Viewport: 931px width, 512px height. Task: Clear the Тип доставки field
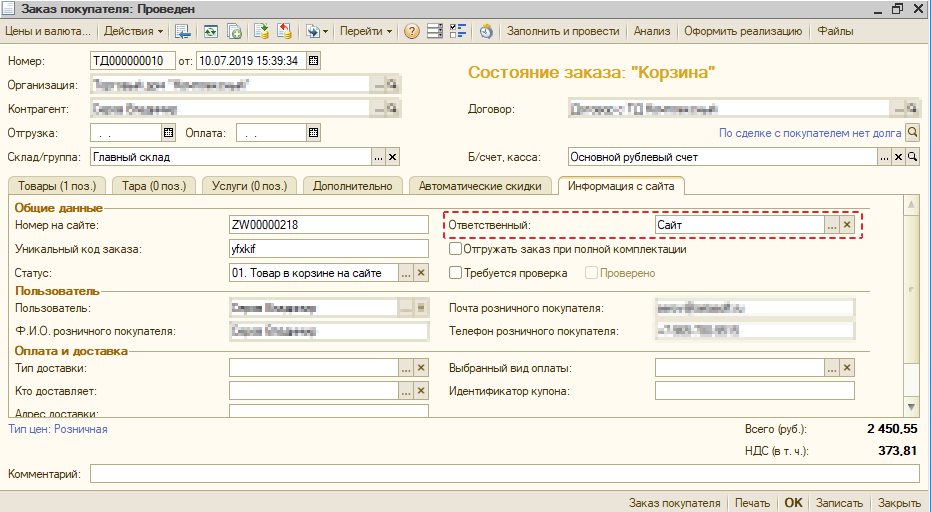pos(421,368)
